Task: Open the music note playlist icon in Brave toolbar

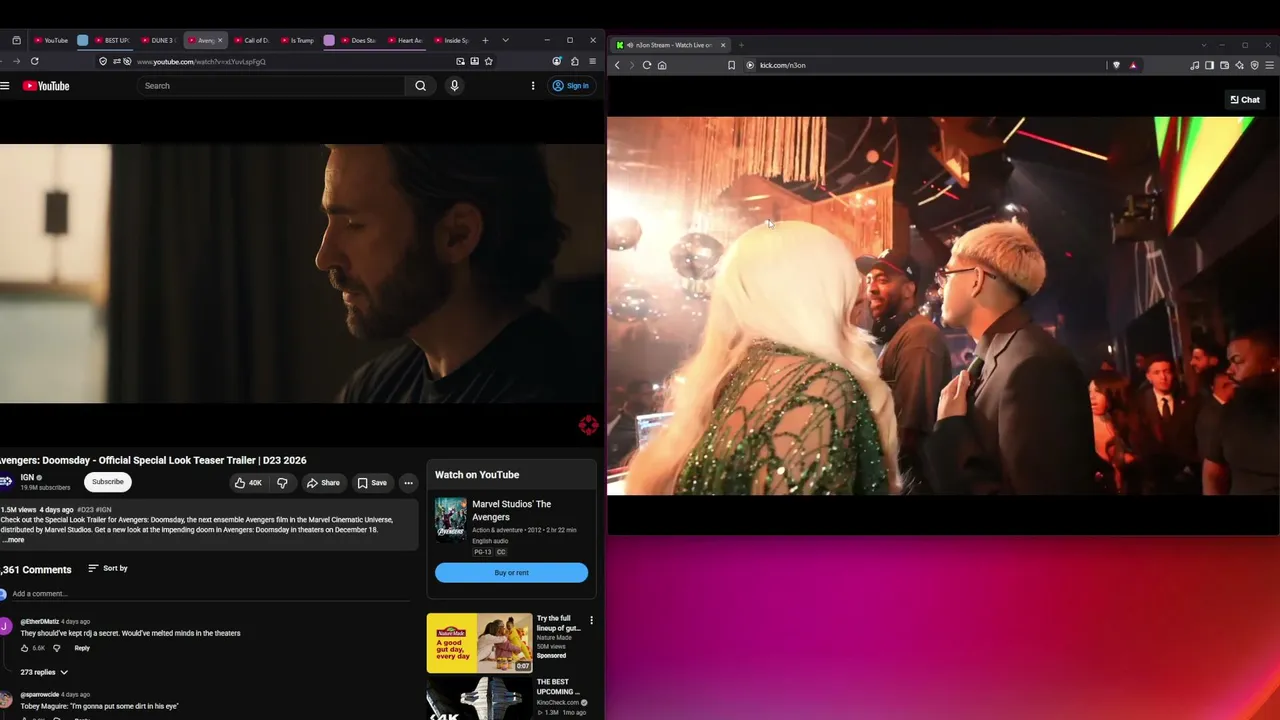Action: coord(1195,65)
